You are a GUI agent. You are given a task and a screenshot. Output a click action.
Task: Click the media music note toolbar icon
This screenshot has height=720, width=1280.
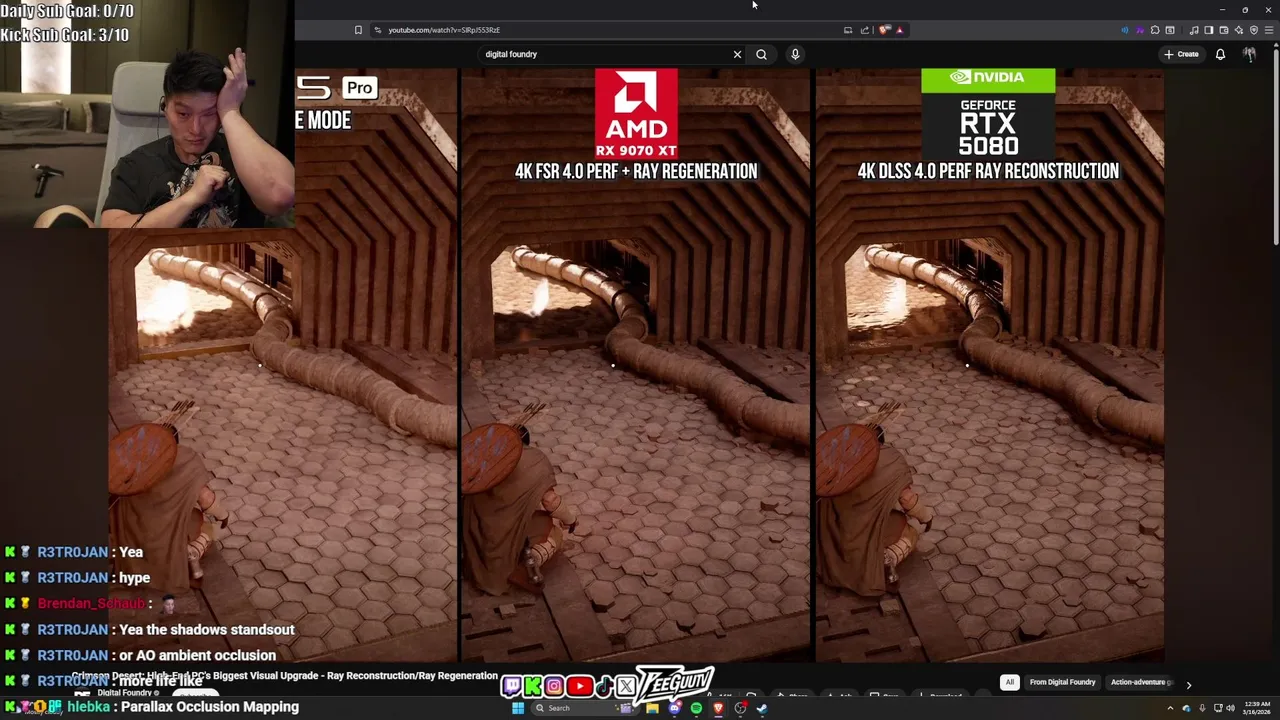pos(1194,30)
